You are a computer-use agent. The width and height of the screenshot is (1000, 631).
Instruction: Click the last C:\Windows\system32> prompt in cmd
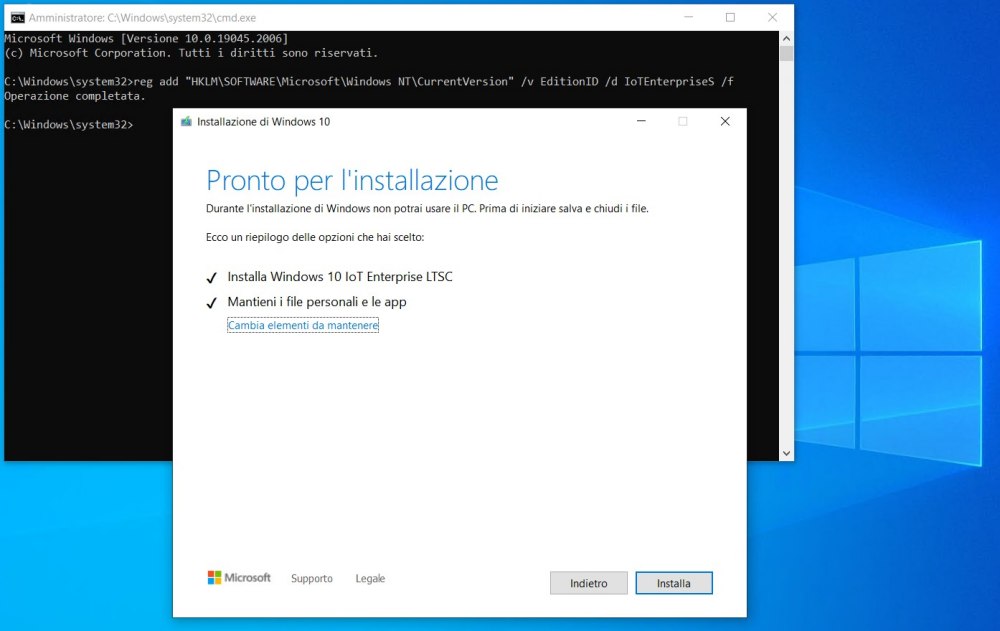pos(68,124)
